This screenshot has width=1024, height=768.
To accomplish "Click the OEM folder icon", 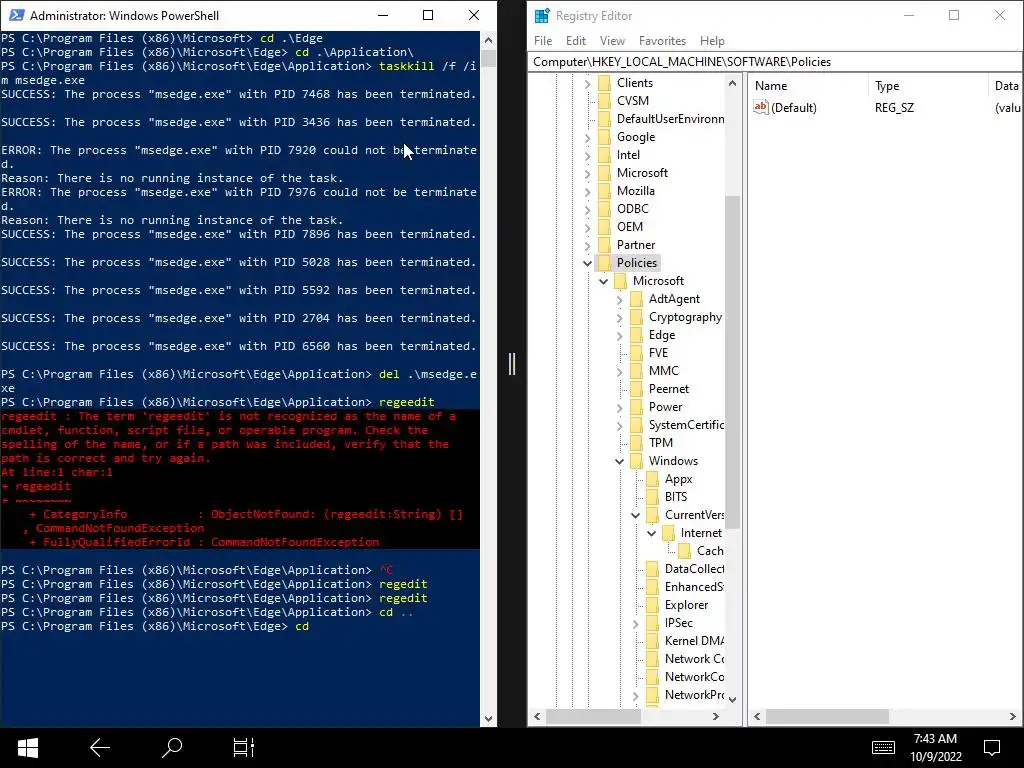I will tap(605, 227).
